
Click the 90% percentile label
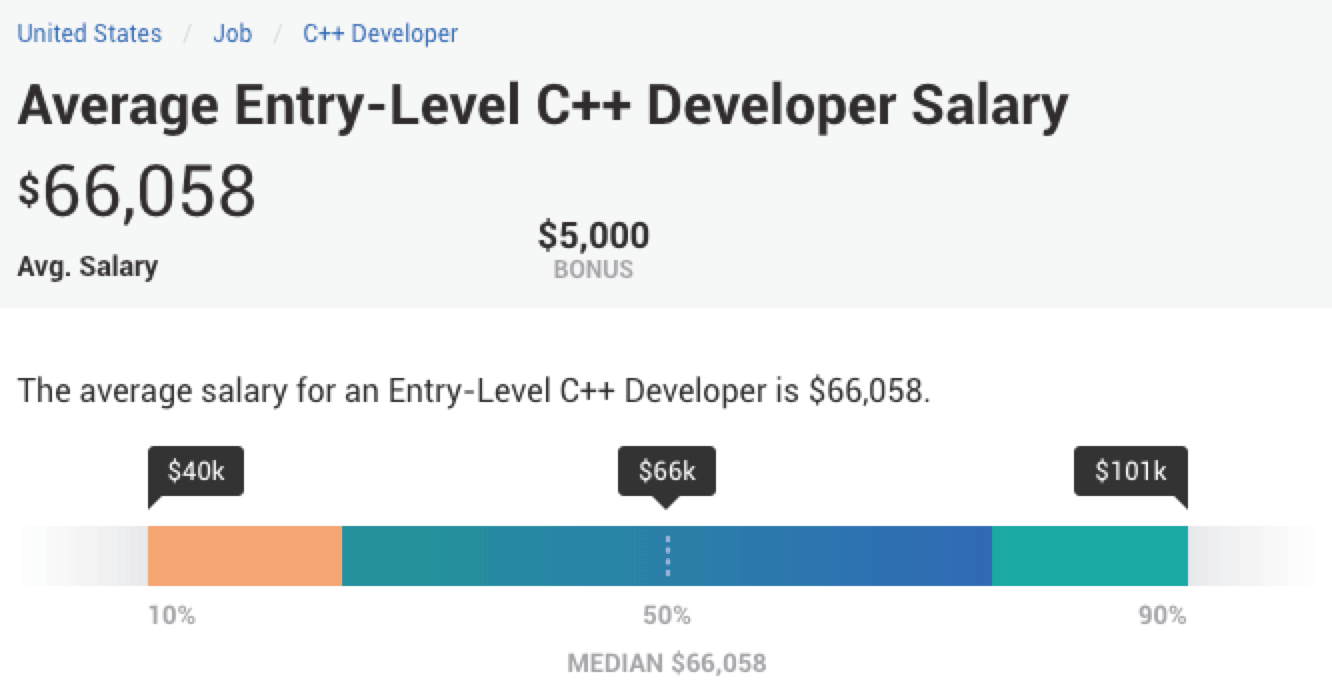tap(1162, 615)
